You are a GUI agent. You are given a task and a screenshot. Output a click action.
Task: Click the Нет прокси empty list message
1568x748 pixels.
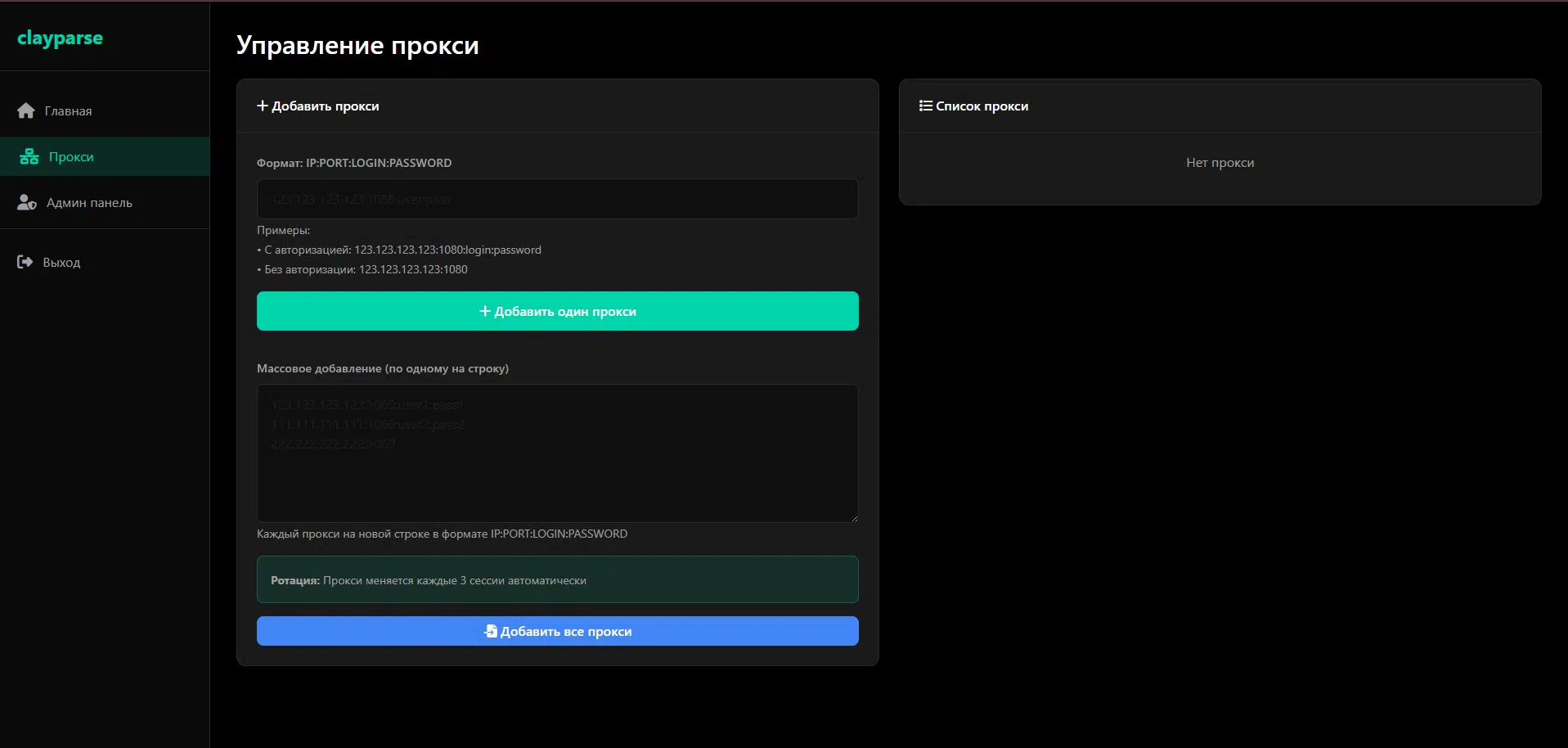point(1220,163)
